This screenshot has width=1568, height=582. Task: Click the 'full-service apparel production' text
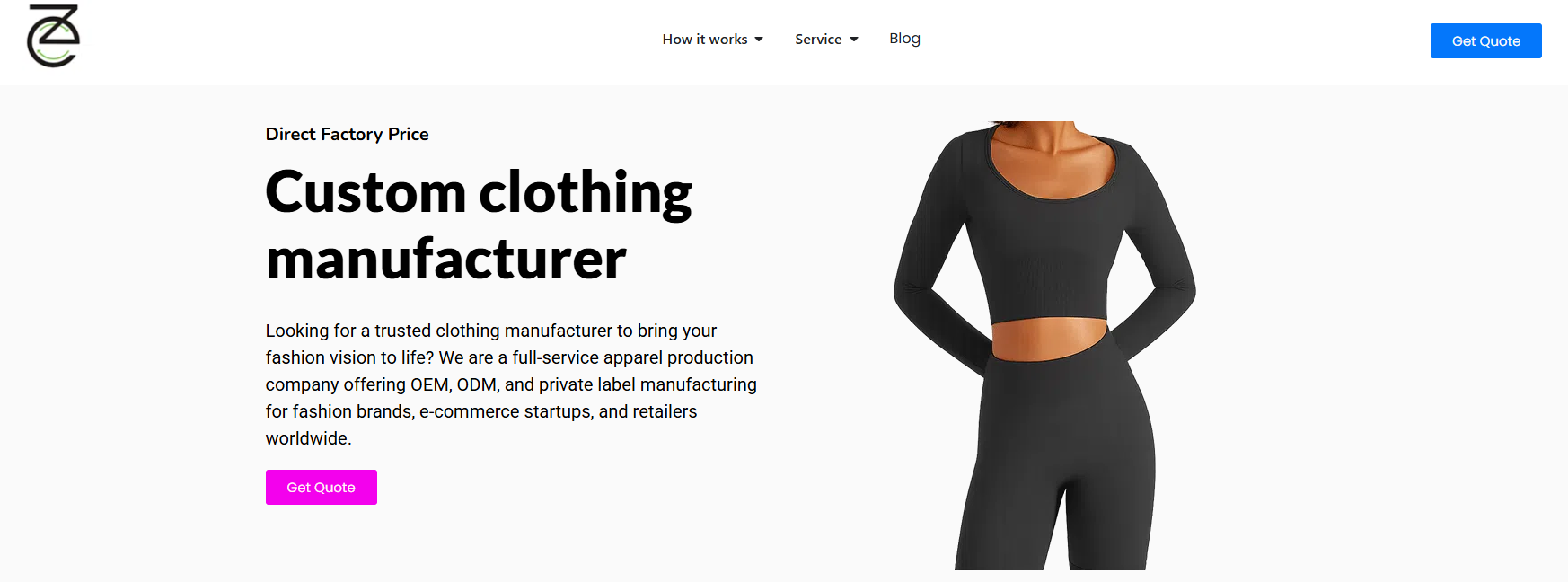tap(632, 357)
